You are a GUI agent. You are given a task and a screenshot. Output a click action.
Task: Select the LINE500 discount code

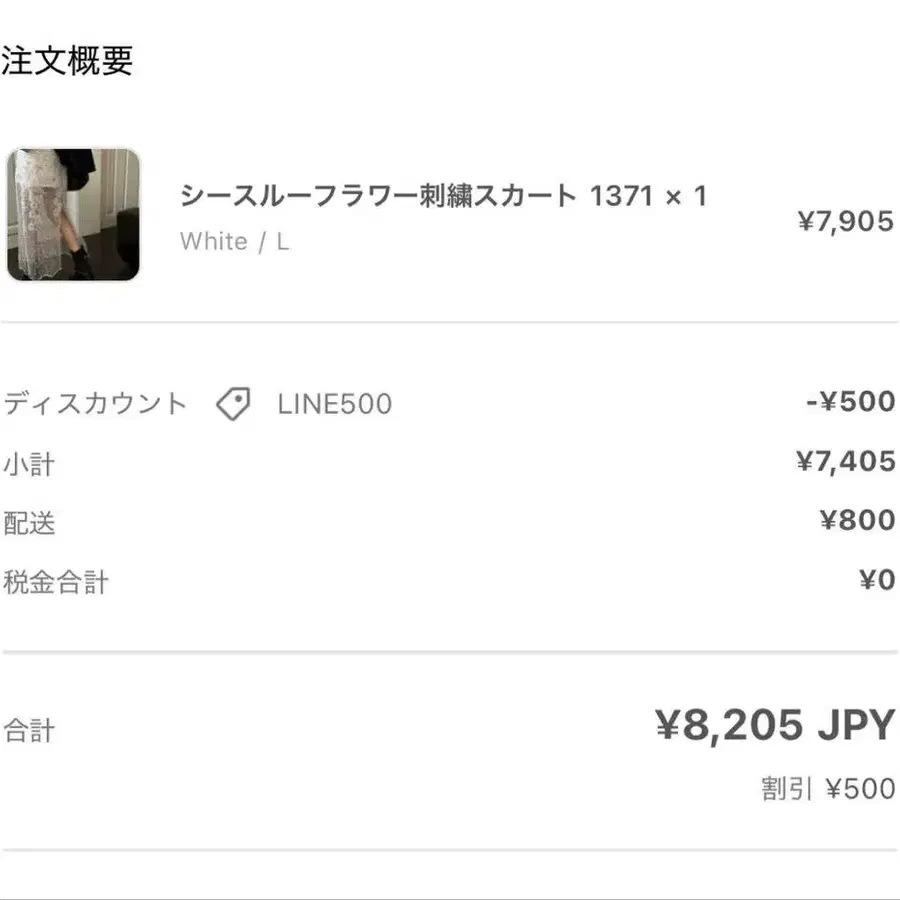tap(335, 404)
